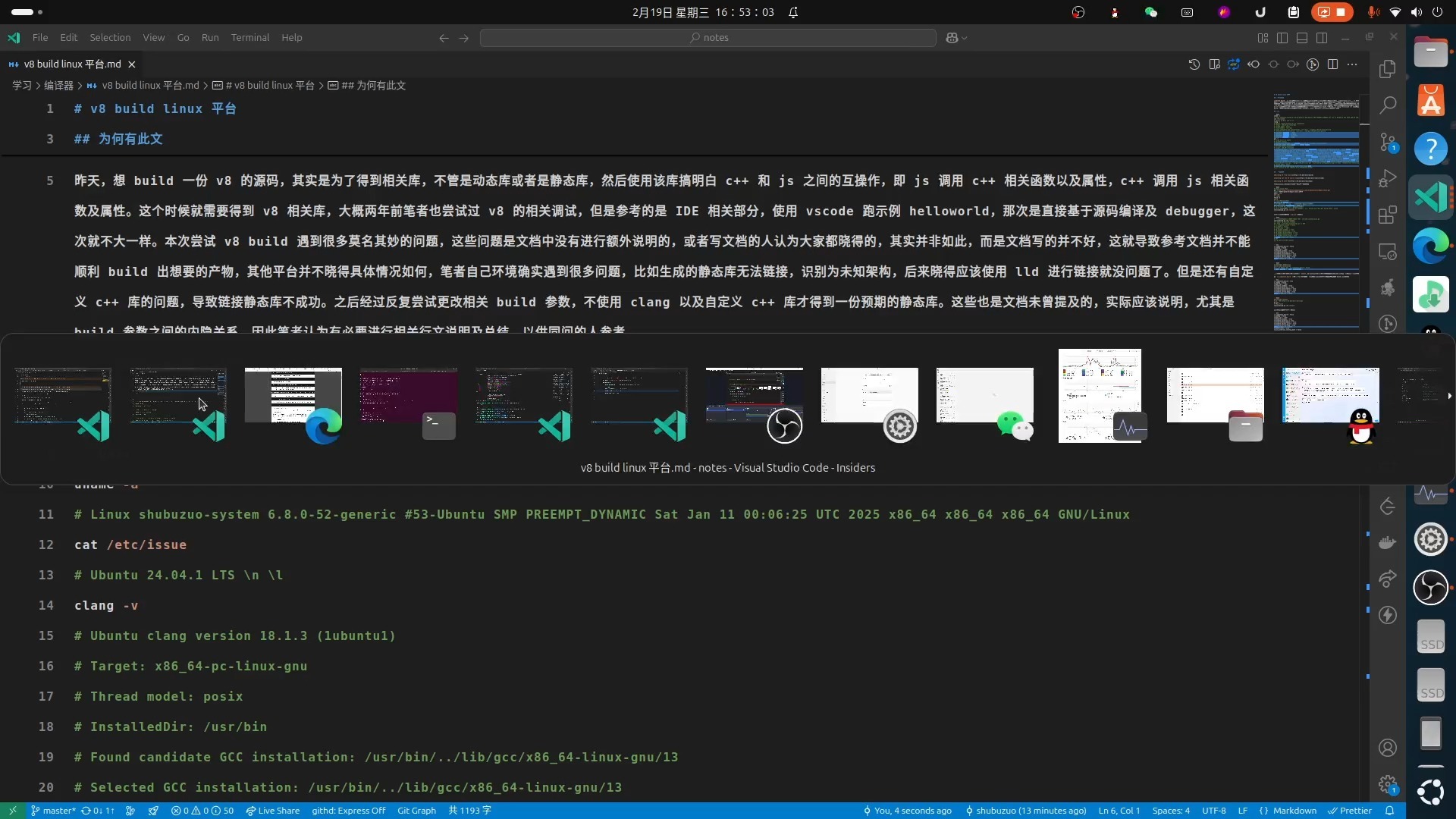Open changes with previous revision

(x=1254, y=64)
